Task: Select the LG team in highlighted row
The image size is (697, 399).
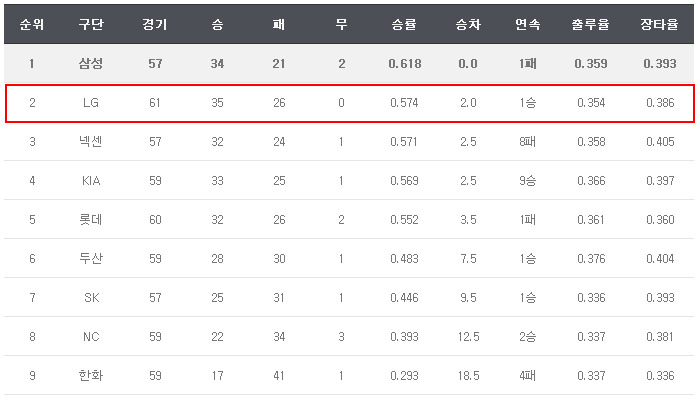Action: click(91, 103)
